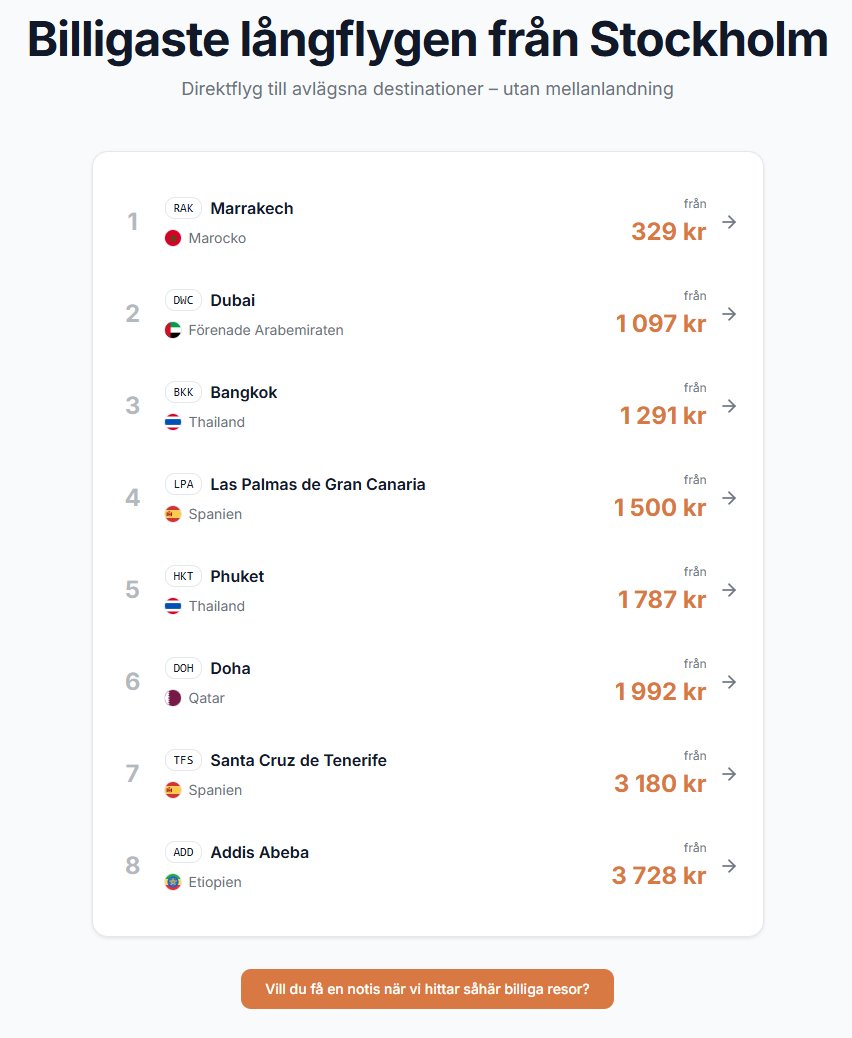
Task: Open the Marrakech destination link
Action: [x=252, y=209]
